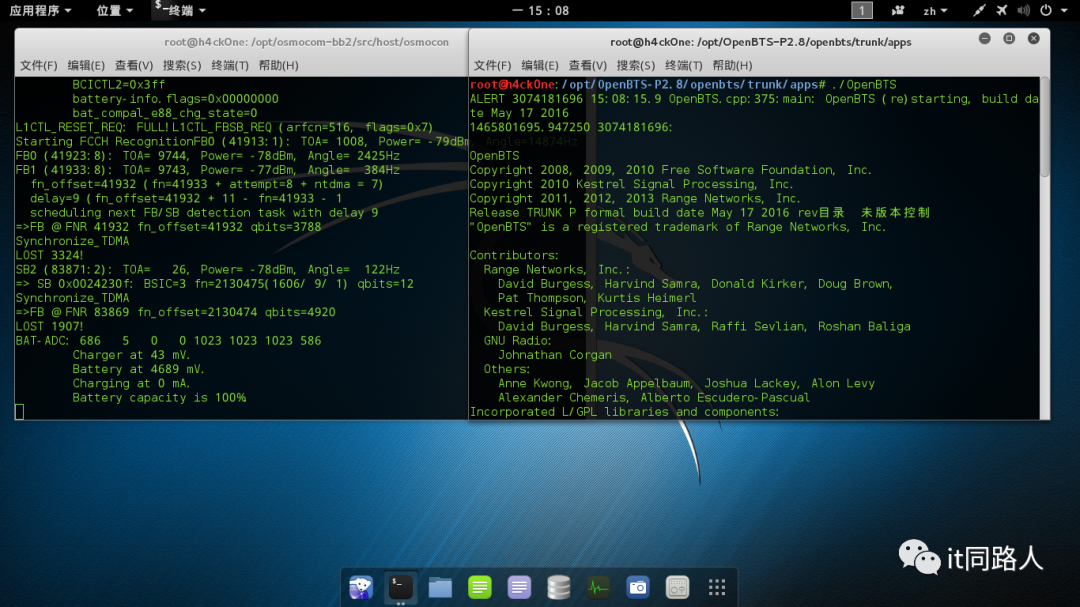Click 'Incorporated L/GPL libraries and components:' line
Screen dimensions: 1080x607
(624, 412)
